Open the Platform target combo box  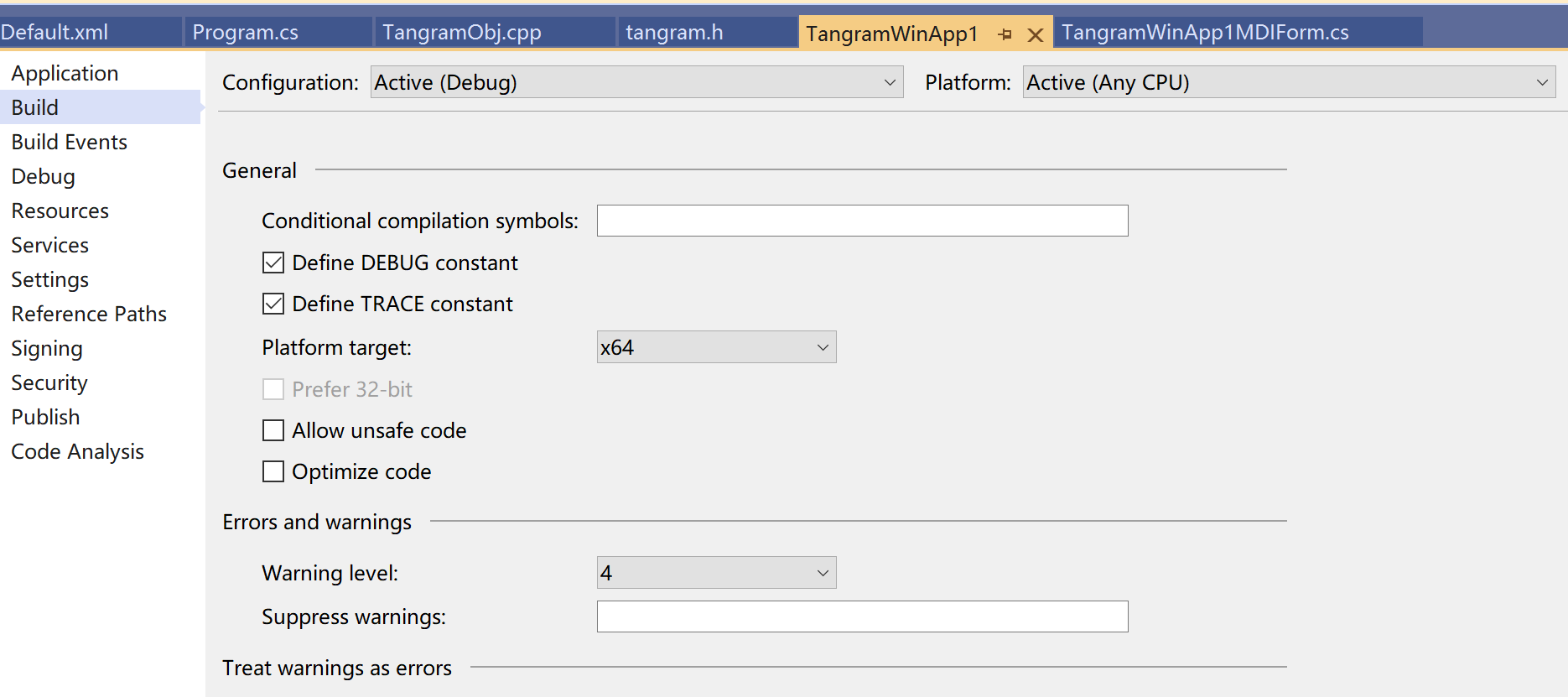[716, 347]
